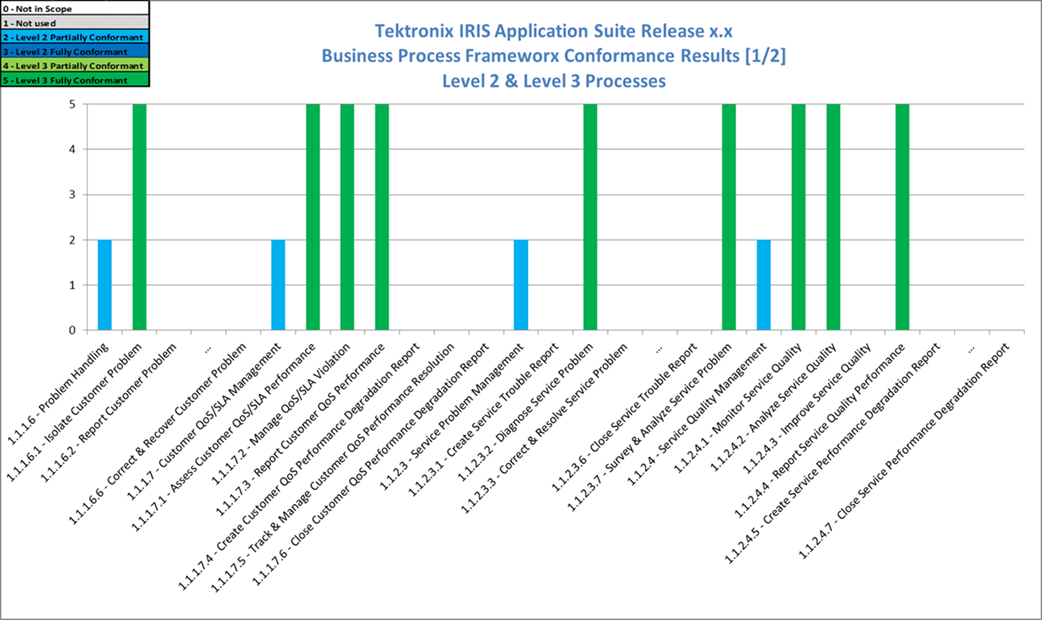Select the green bar for Isolate Customer Problem
This screenshot has height=620, width=1042.
pyautogui.click(x=140, y=217)
